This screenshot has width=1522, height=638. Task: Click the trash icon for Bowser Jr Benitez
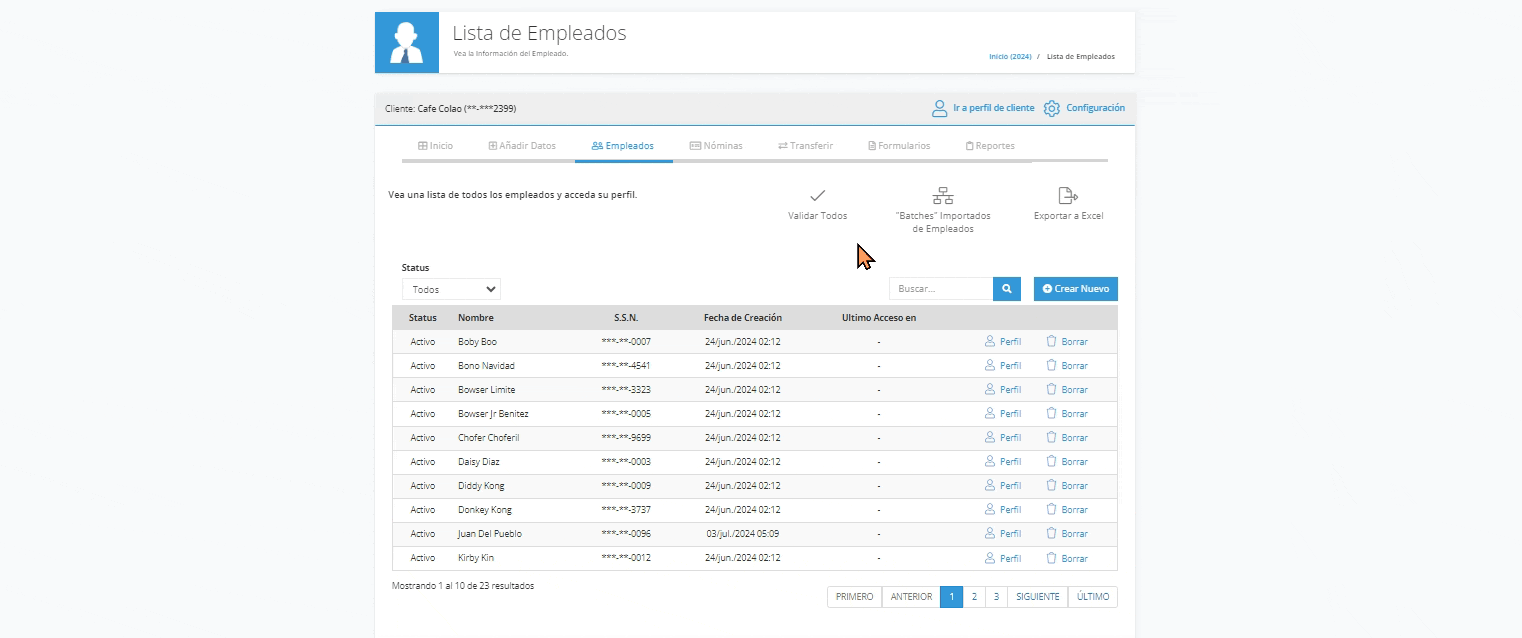click(1051, 413)
